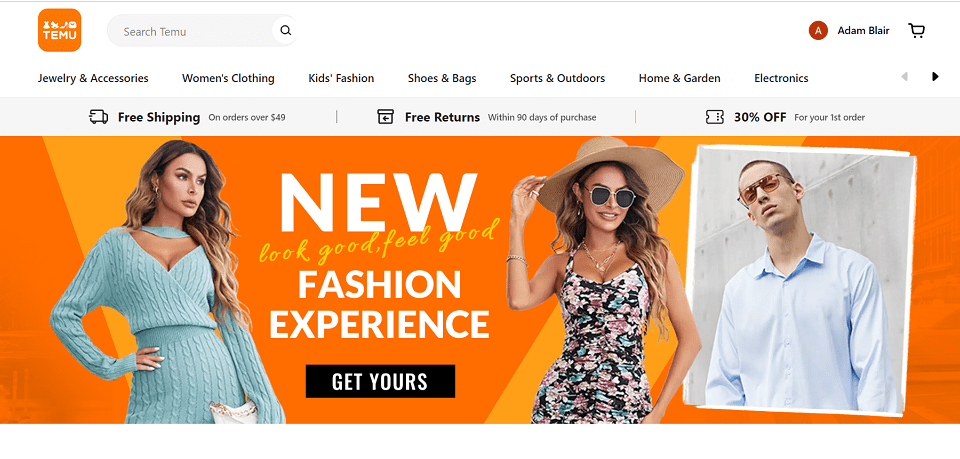Click the Adam Blair account name
The height and width of the screenshot is (459, 960).
click(863, 31)
